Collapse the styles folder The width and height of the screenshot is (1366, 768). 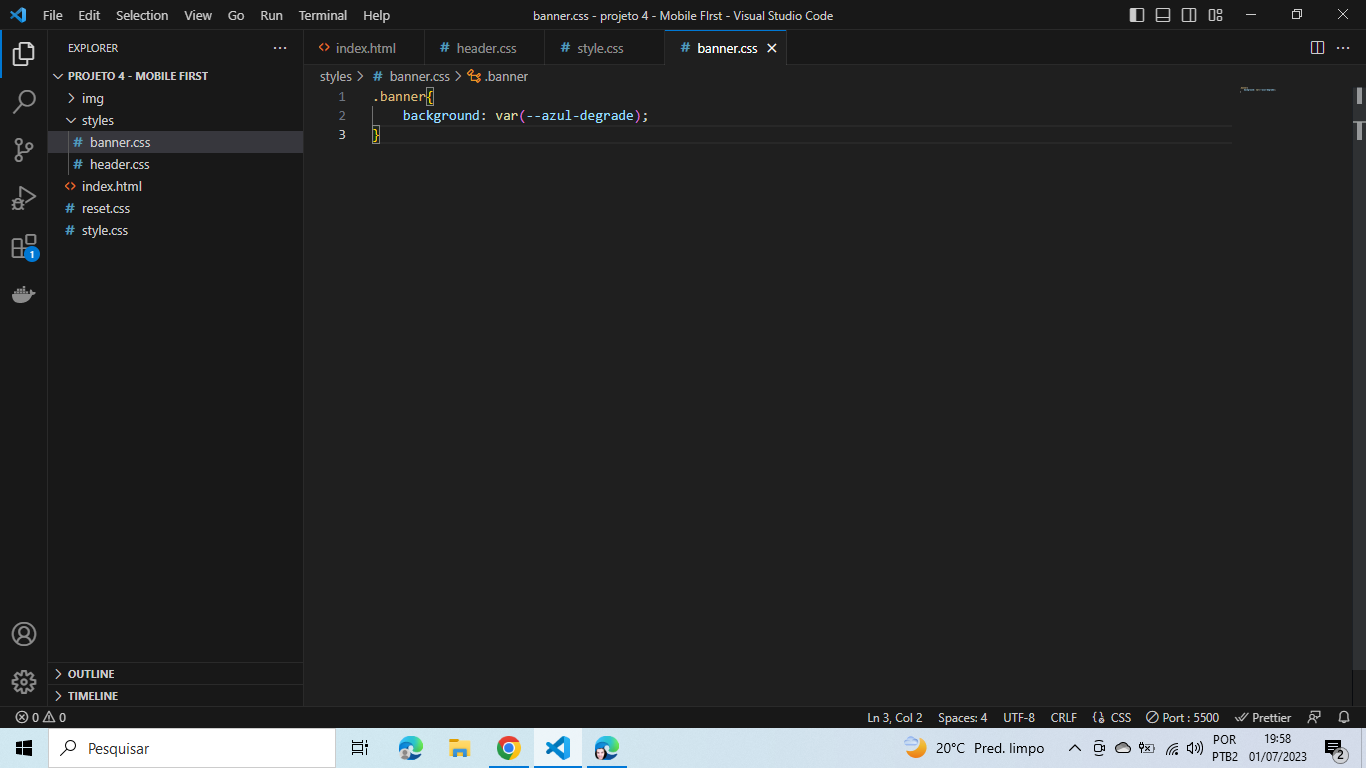[175, 120]
